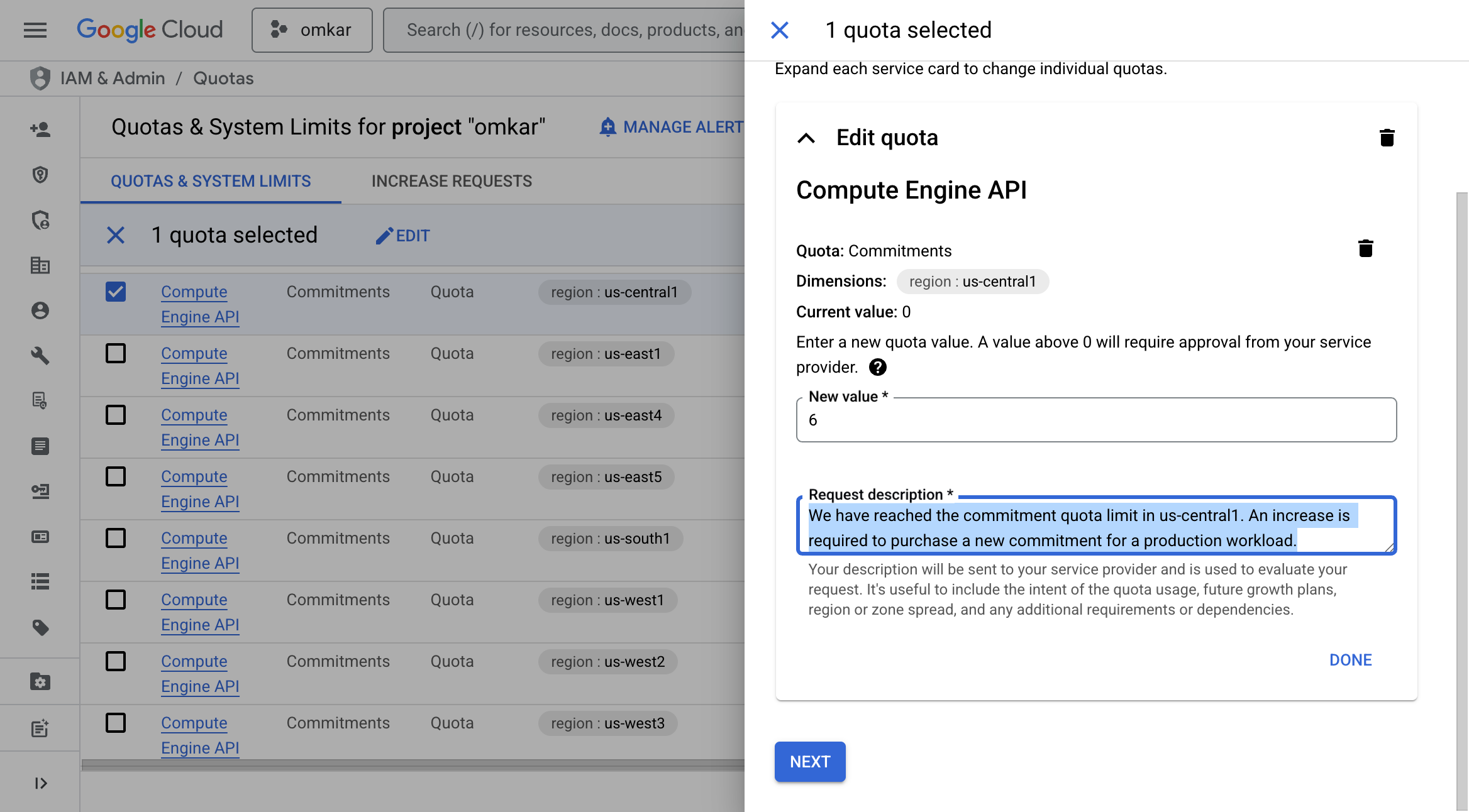The image size is (1469, 812).
Task: Click the tag icon in sidebar
Action: click(x=40, y=627)
